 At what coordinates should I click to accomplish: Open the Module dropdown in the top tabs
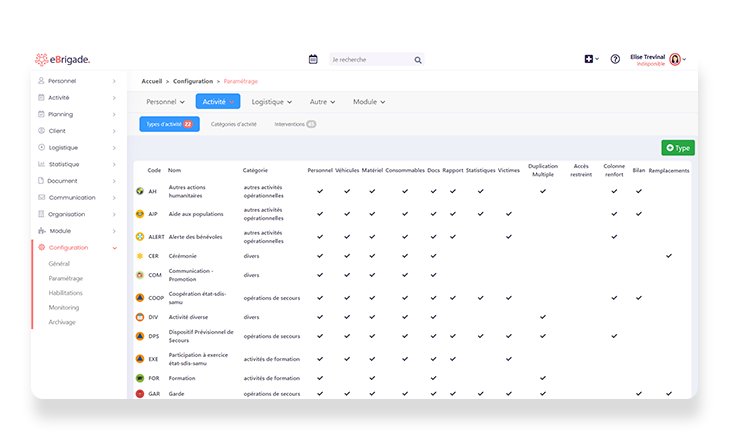pos(369,101)
